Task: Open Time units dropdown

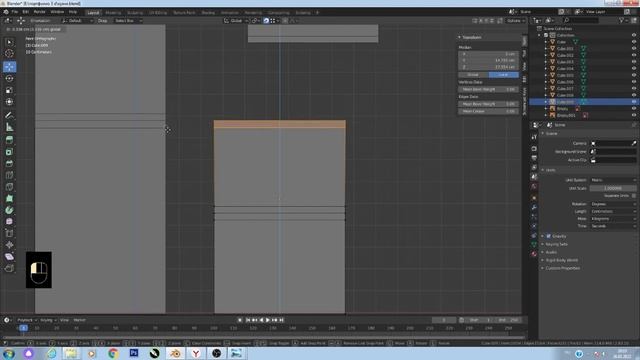Action: click(x=613, y=226)
